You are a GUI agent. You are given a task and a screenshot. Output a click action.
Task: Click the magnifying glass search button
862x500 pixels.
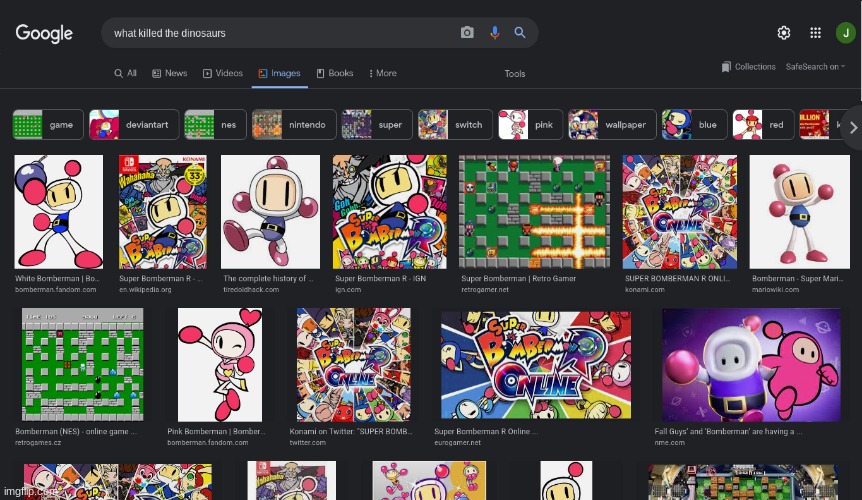click(x=520, y=32)
